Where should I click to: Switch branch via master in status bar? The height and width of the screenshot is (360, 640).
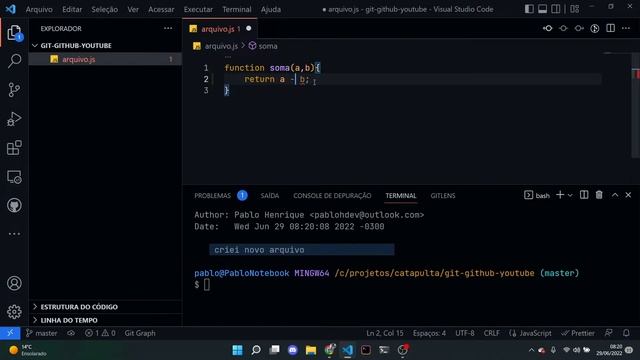[x=42, y=333]
